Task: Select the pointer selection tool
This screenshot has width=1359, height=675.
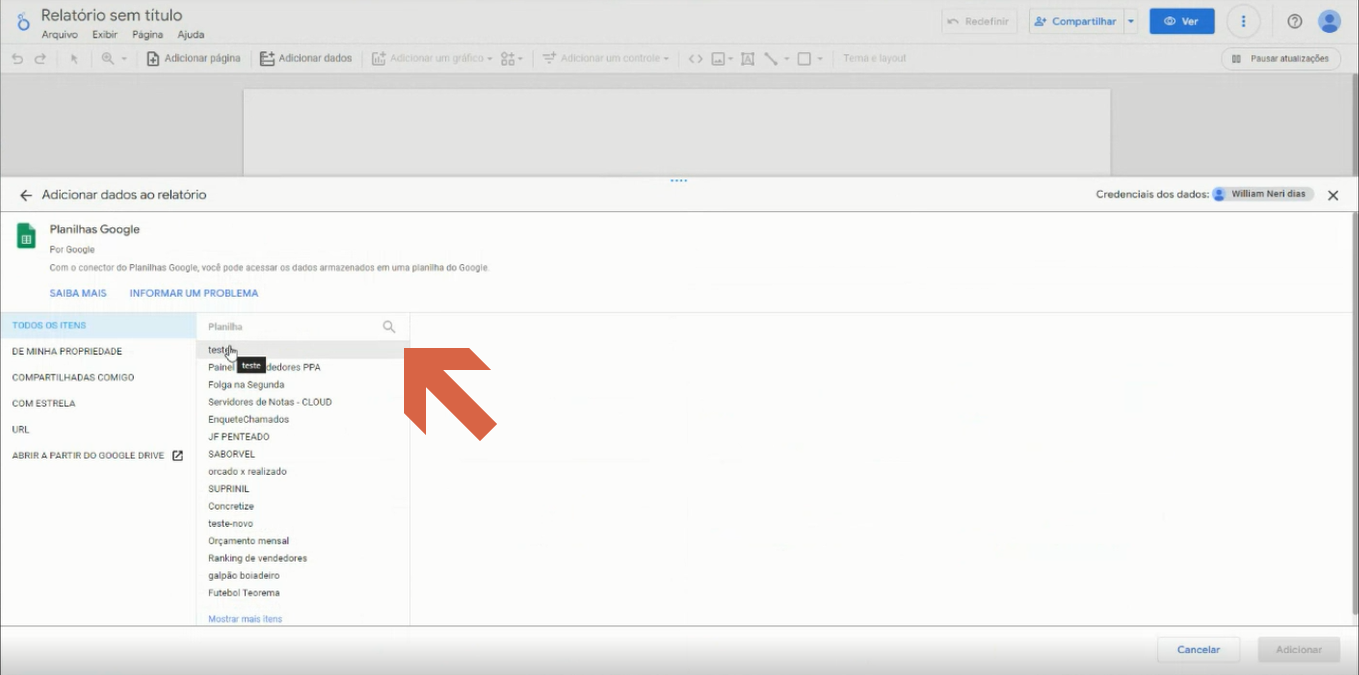Action: pyautogui.click(x=74, y=59)
